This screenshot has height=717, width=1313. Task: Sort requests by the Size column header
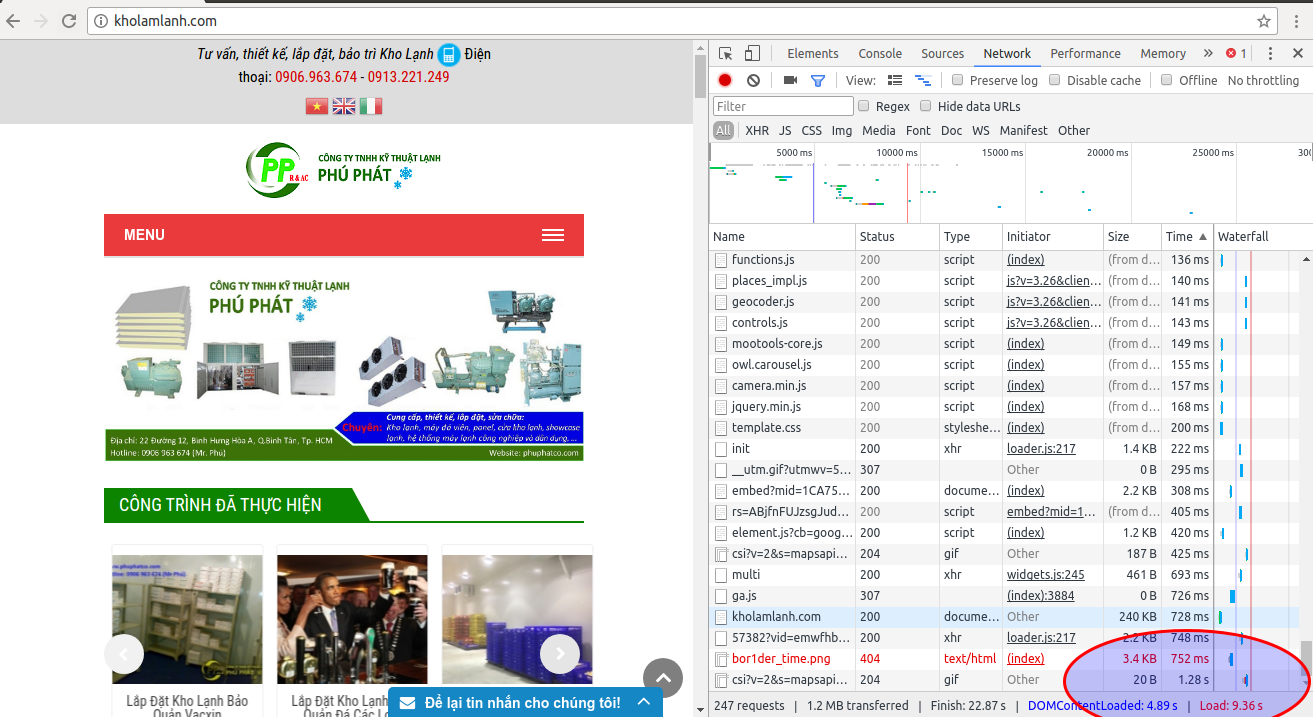tap(1131, 237)
